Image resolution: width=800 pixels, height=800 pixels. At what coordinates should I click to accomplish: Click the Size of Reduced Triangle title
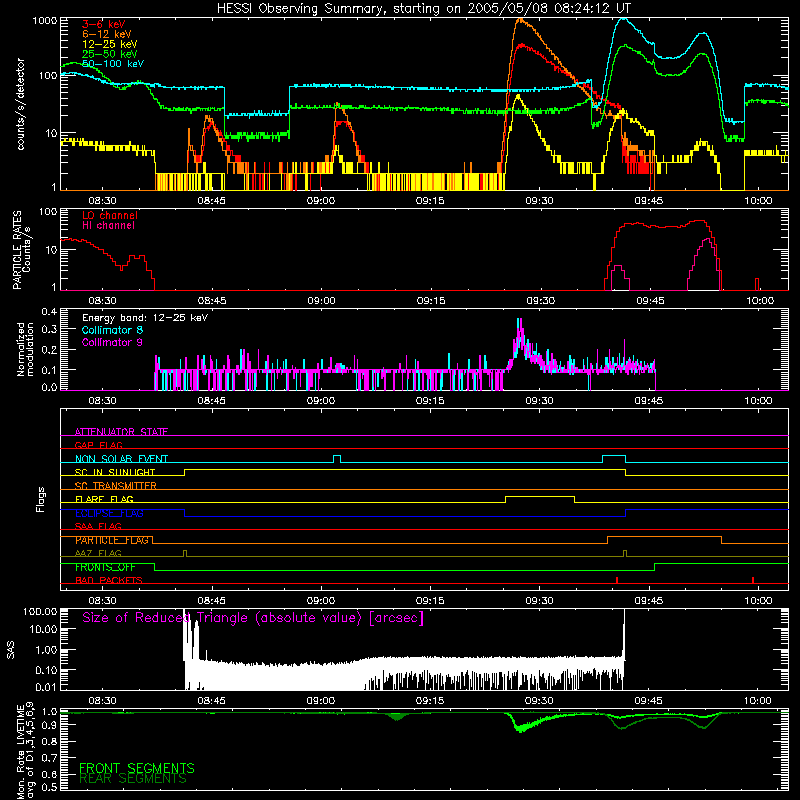(x=253, y=618)
